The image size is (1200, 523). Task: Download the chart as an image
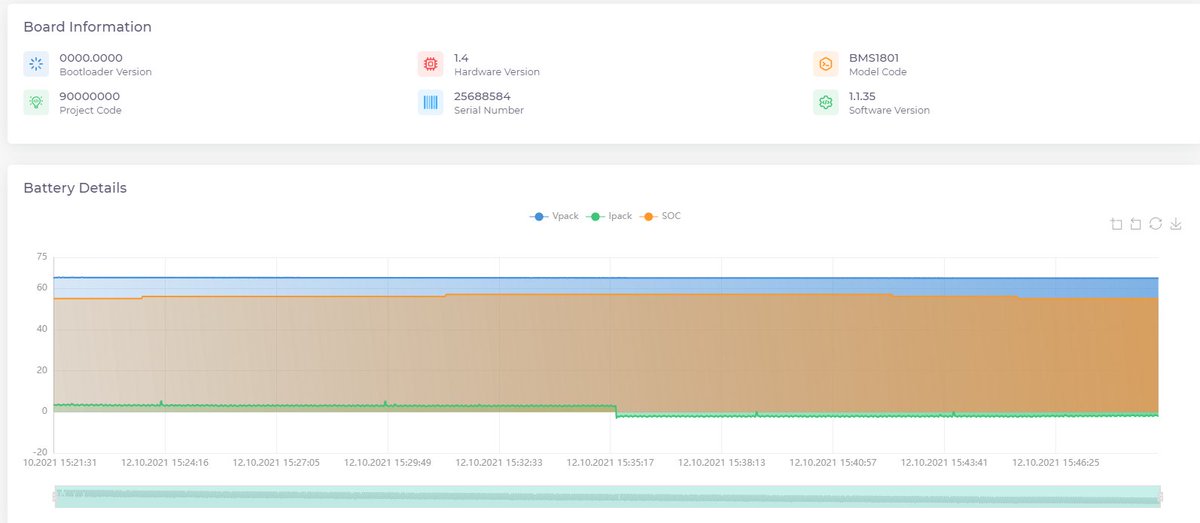click(x=1176, y=224)
